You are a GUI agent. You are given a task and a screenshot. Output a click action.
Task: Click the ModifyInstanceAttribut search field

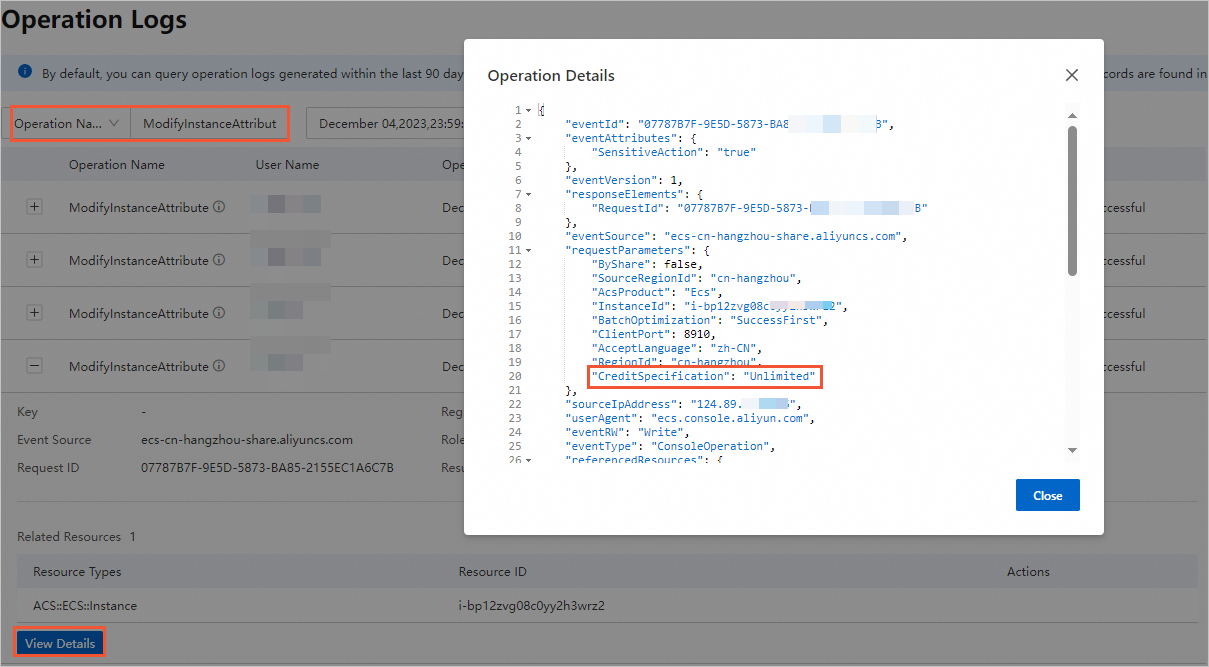pos(209,124)
